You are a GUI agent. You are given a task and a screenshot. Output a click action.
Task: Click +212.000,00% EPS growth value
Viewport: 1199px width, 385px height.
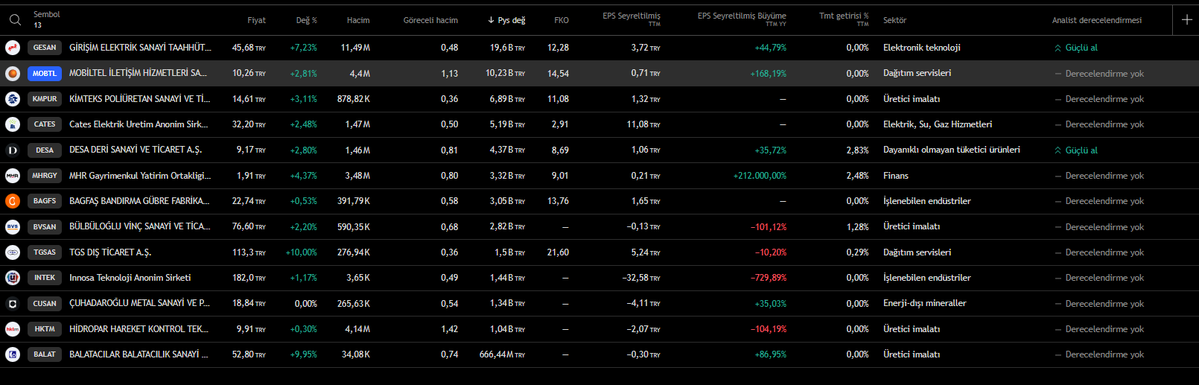coord(759,176)
